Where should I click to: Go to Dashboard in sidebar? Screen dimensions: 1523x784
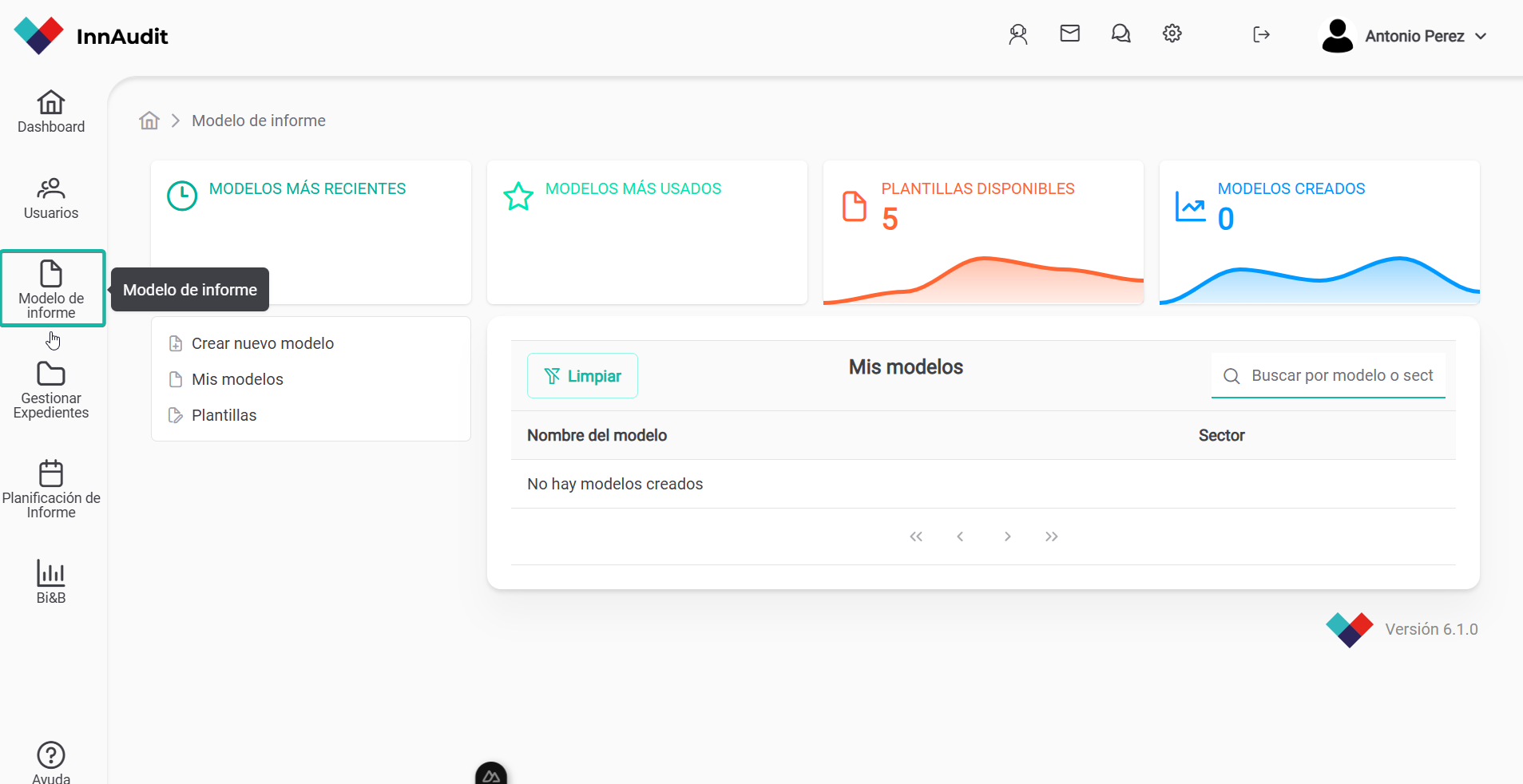point(51,112)
